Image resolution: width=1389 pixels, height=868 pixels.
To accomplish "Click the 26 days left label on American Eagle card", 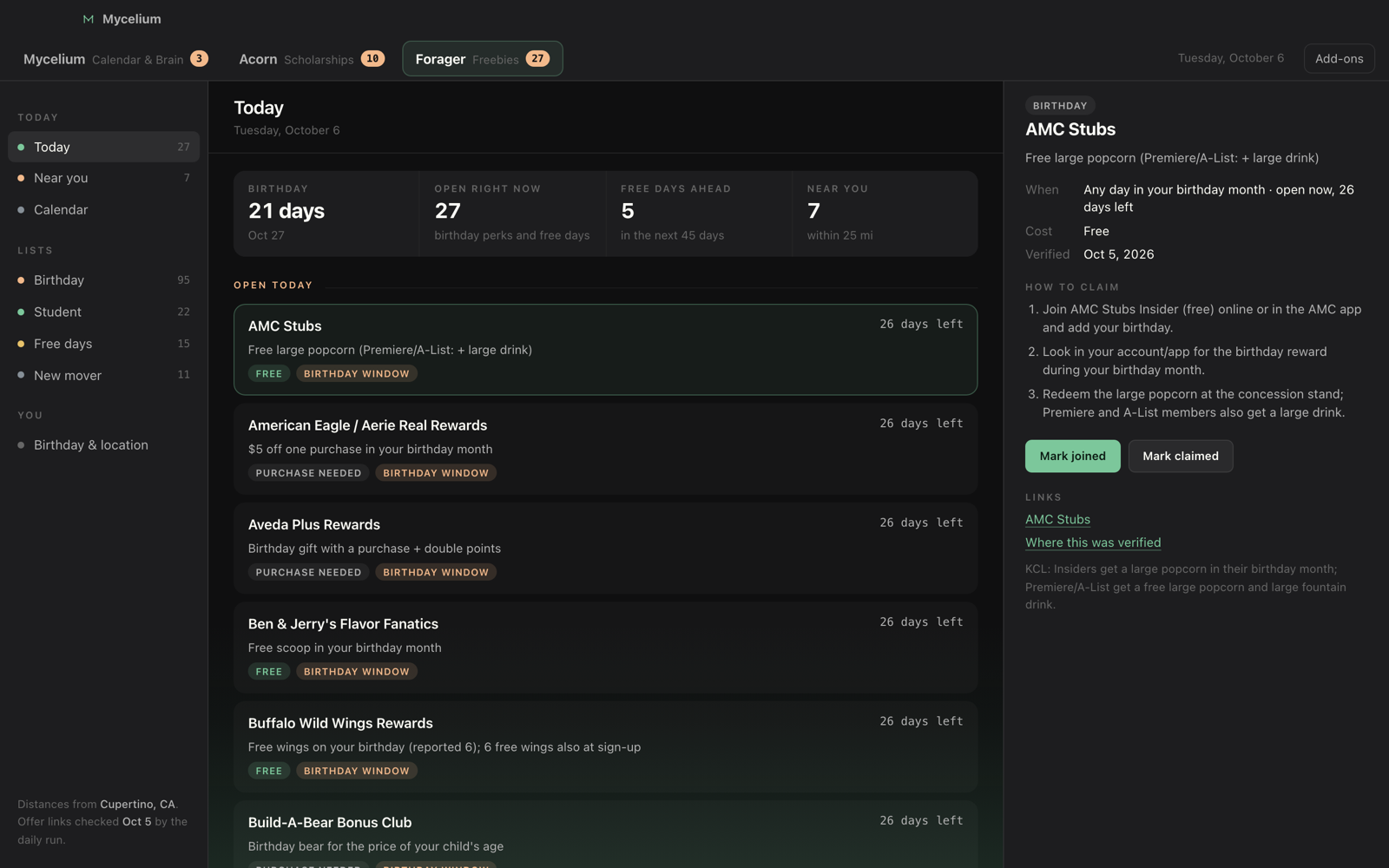I will (x=921, y=424).
